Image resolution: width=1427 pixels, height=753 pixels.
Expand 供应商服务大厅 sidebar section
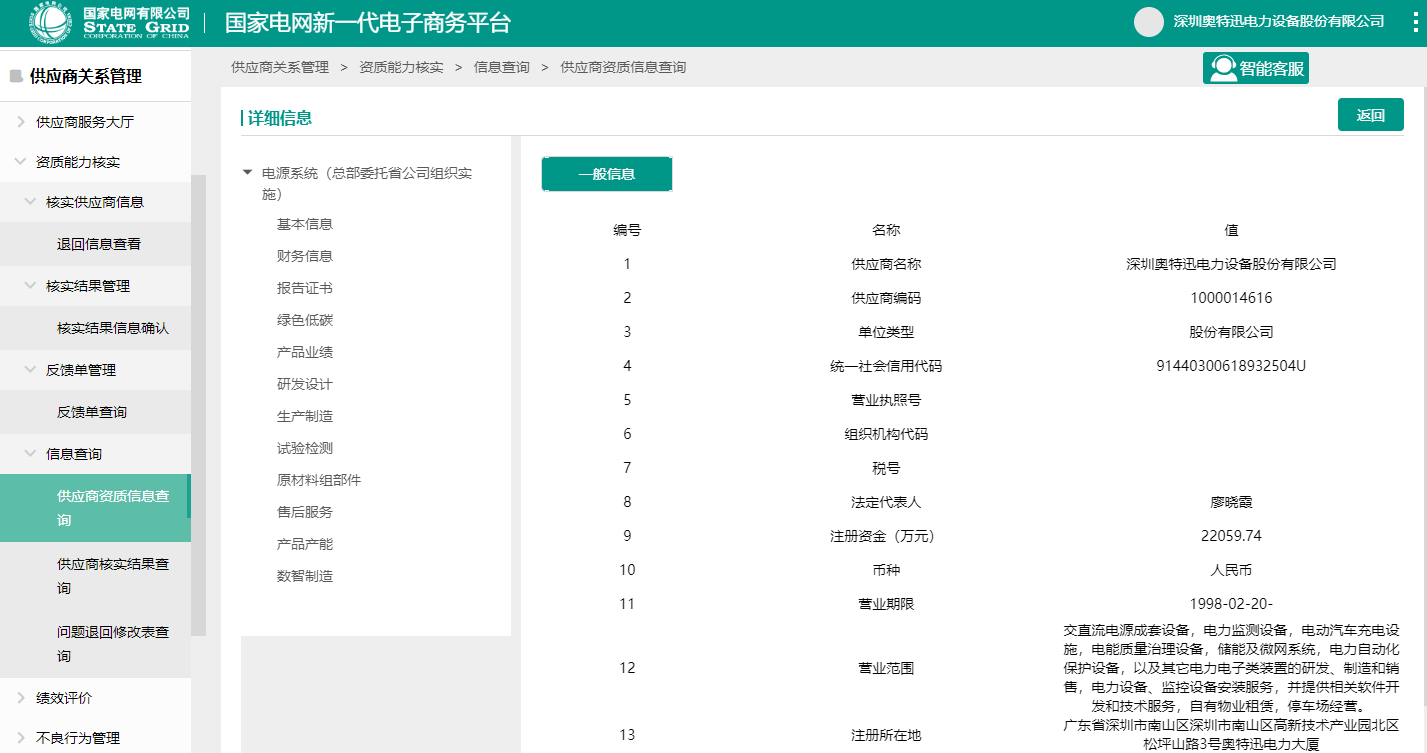[x=21, y=122]
